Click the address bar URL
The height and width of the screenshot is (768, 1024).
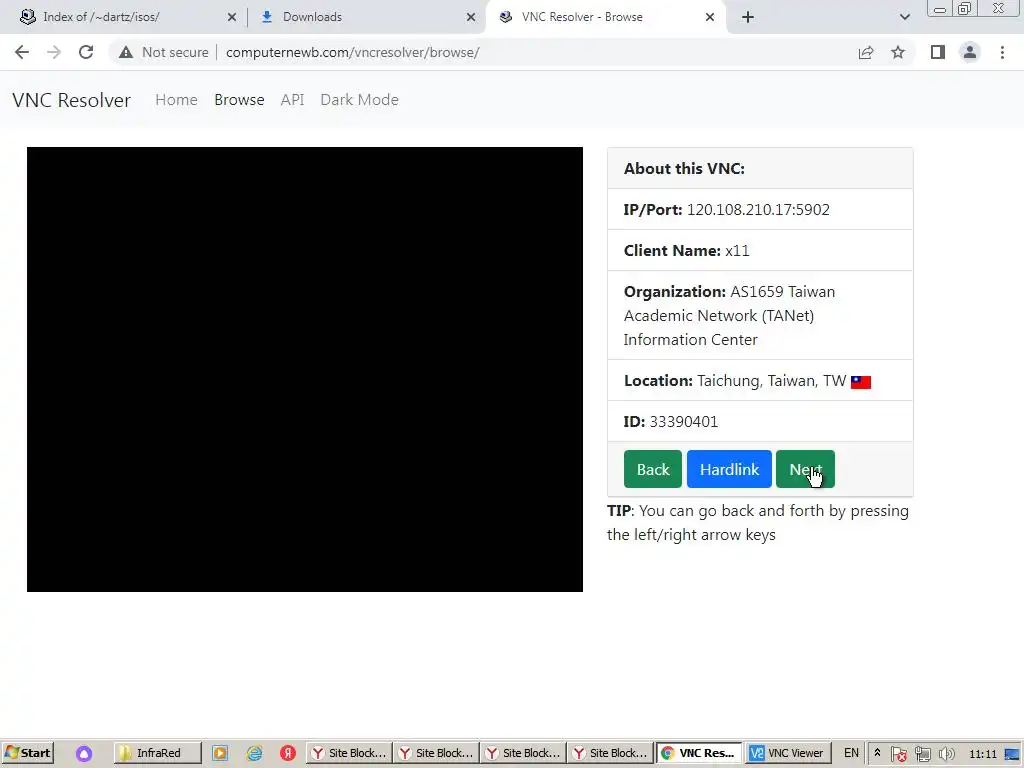353,52
